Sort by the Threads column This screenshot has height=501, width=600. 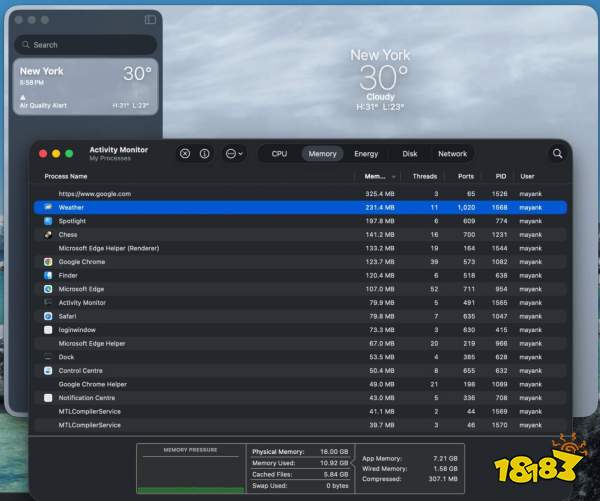click(x=425, y=176)
